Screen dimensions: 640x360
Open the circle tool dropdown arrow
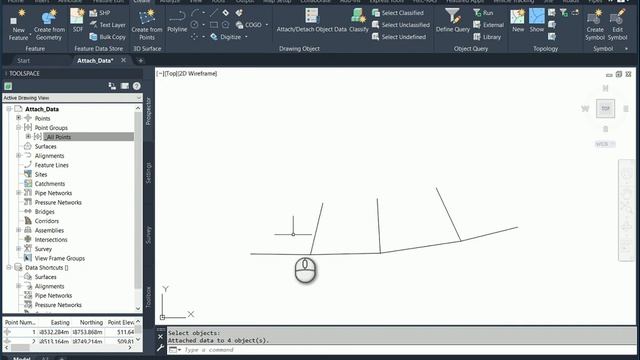click(204, 25)
